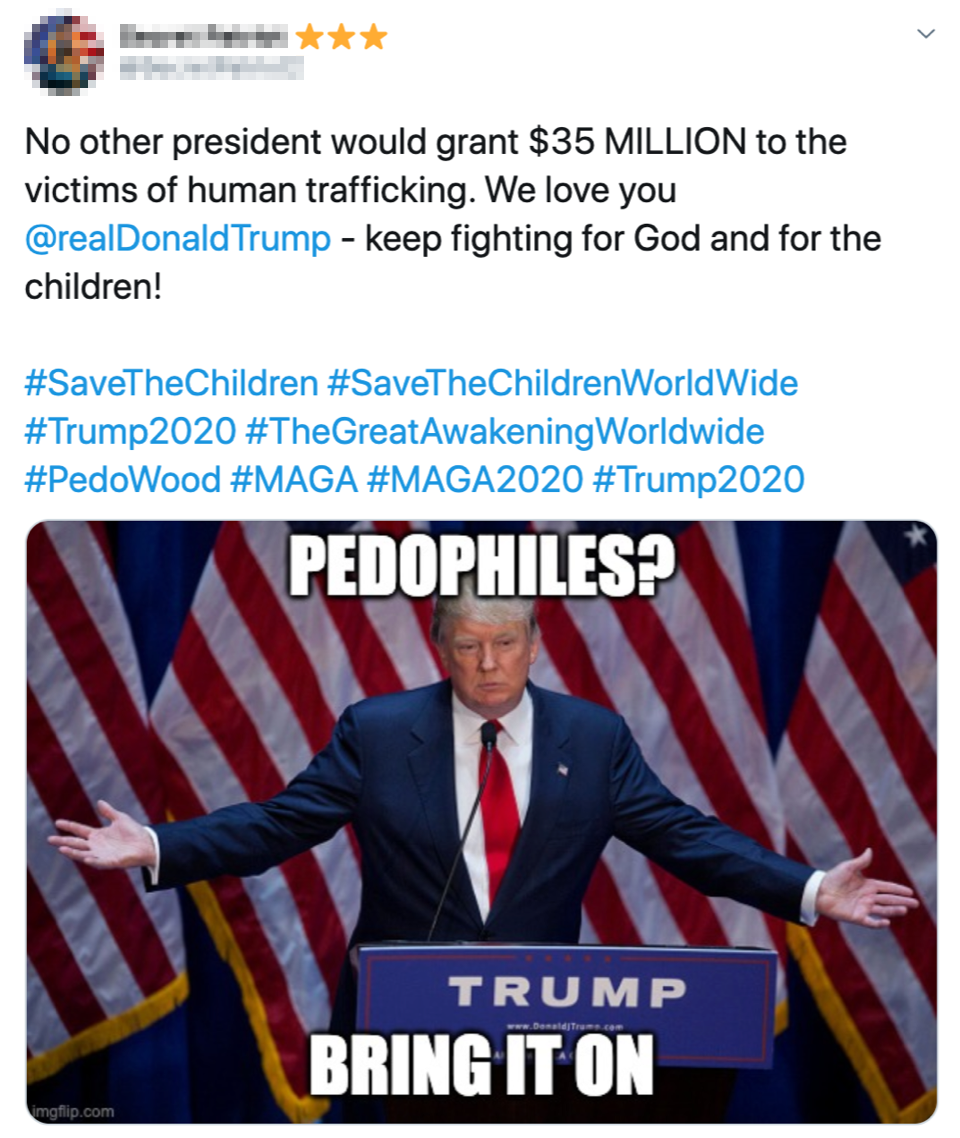Click the blurred display name of the author
The height and width of the screenshot is (1138, 960).
tap(202, 35)
